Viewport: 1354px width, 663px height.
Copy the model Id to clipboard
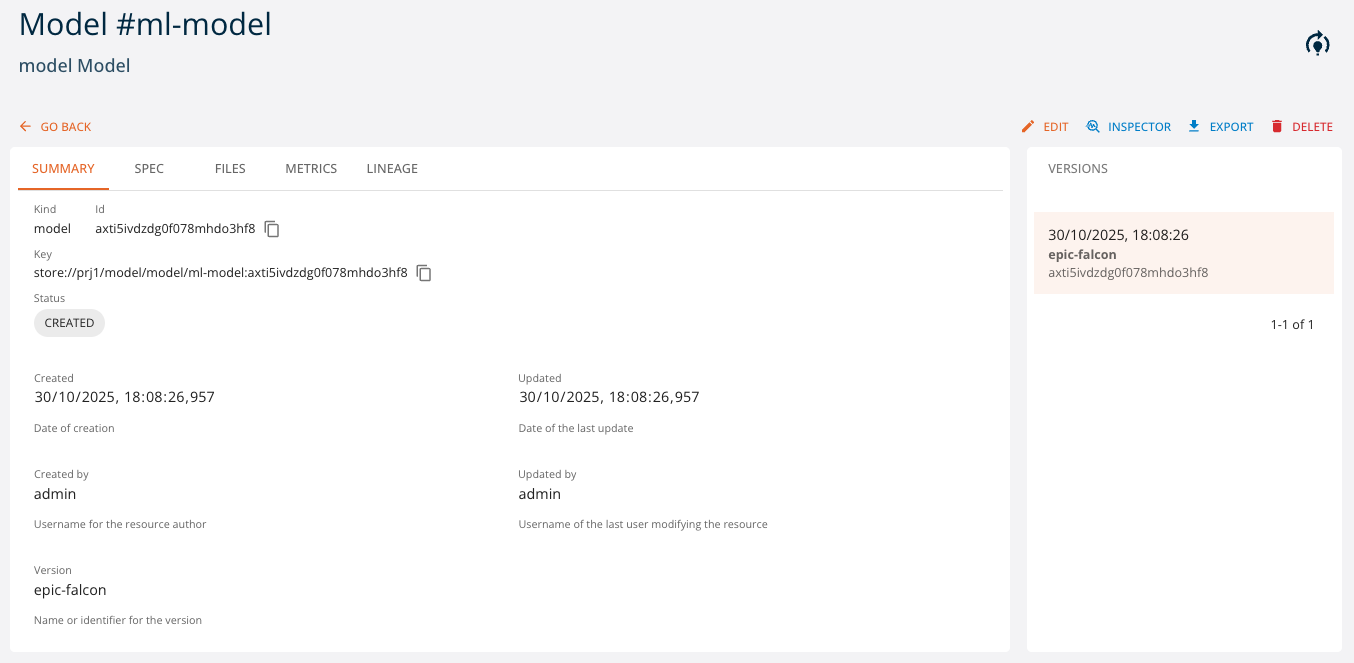click(272, 229)
